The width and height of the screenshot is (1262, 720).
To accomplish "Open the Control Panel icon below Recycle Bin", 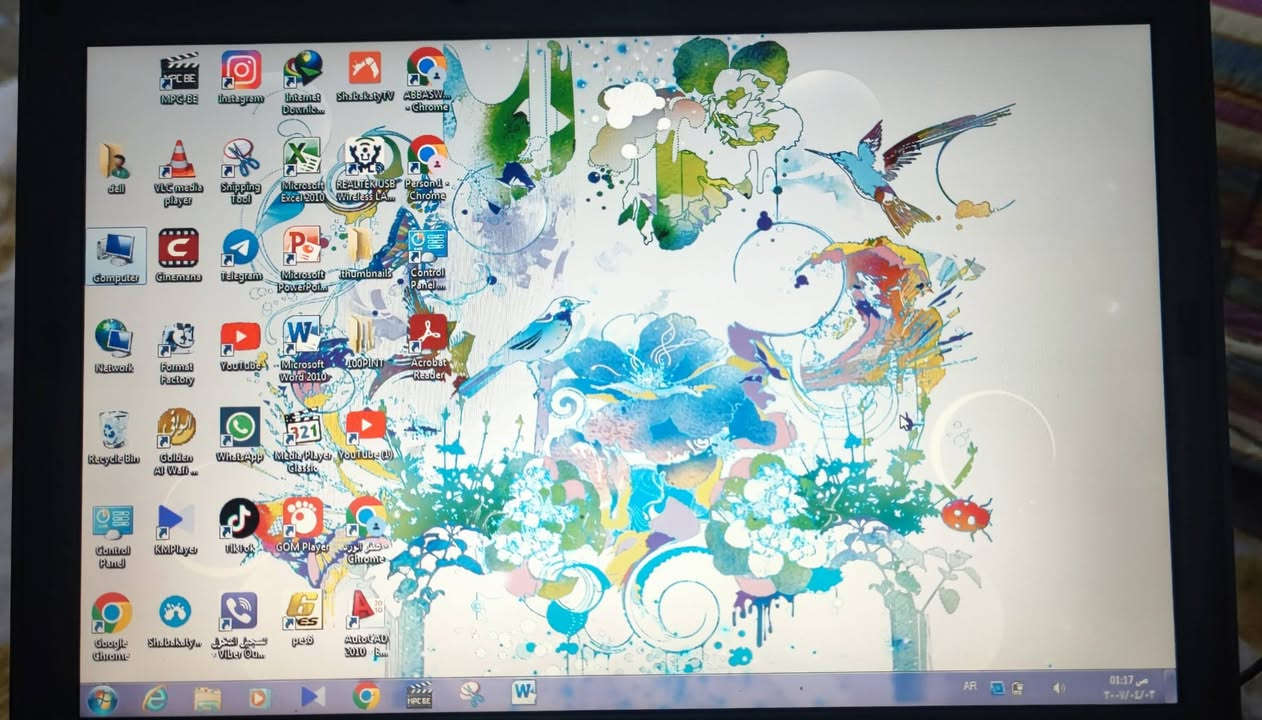I will coord(113,536).
